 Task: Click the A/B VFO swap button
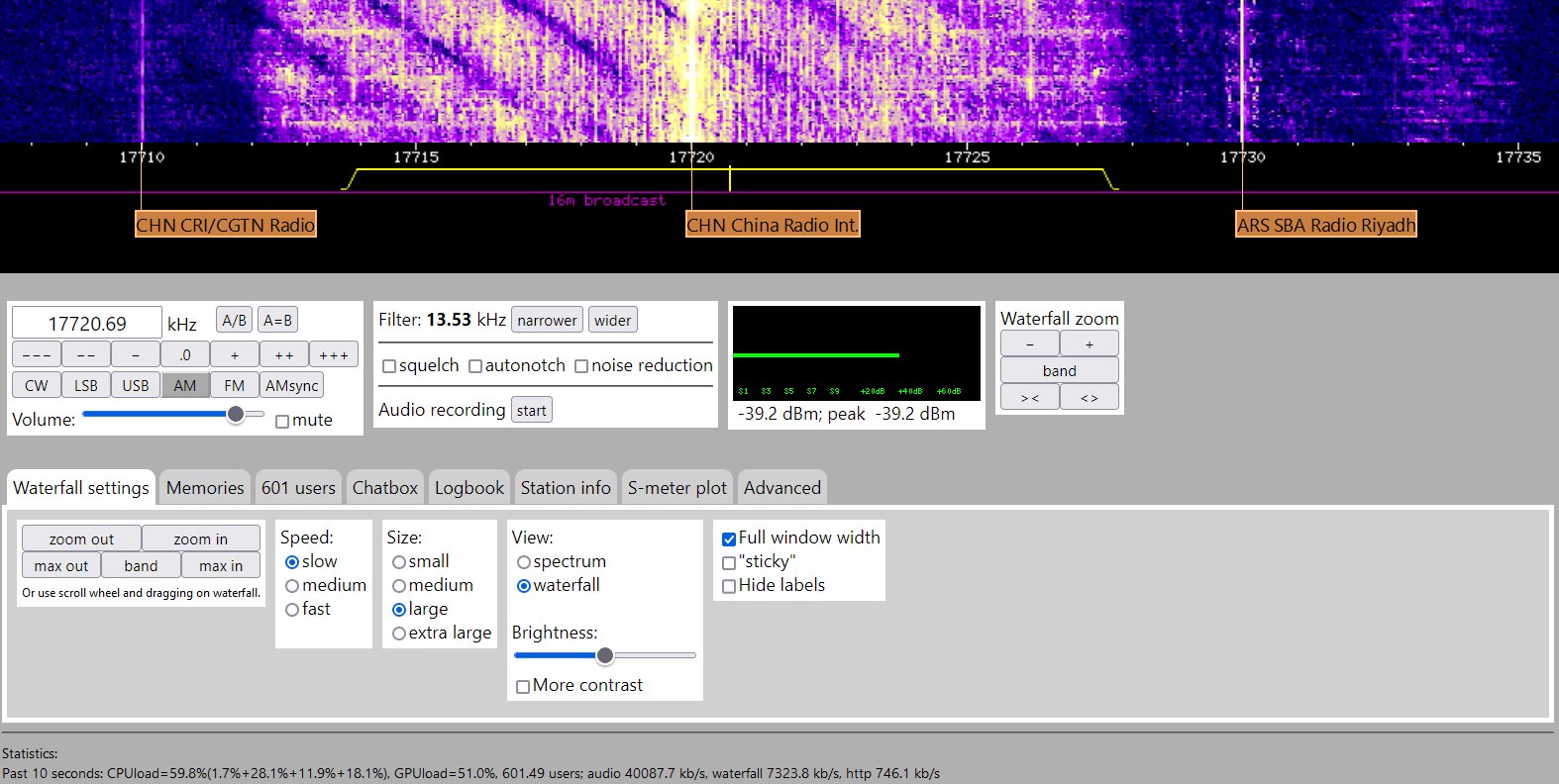[234, 321]
